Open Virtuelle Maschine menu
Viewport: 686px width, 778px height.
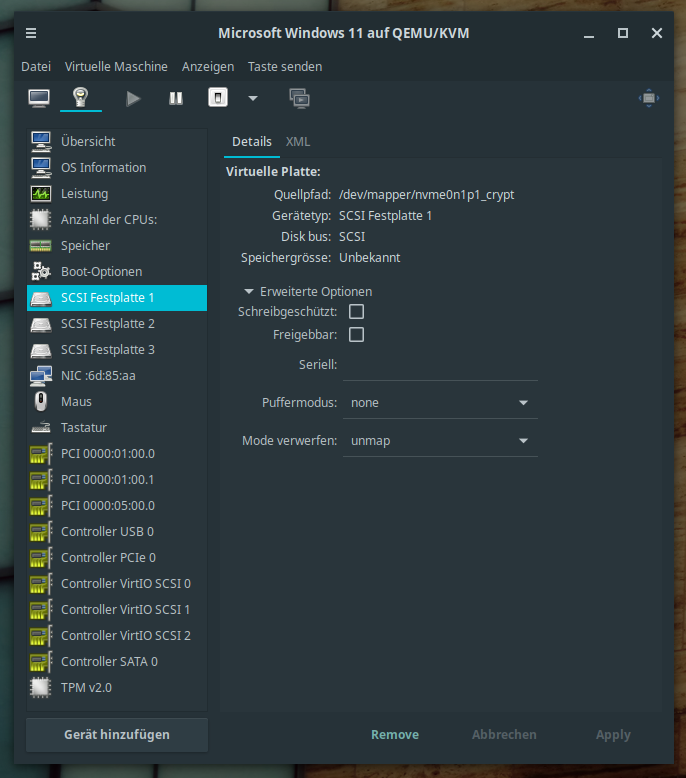116,66
